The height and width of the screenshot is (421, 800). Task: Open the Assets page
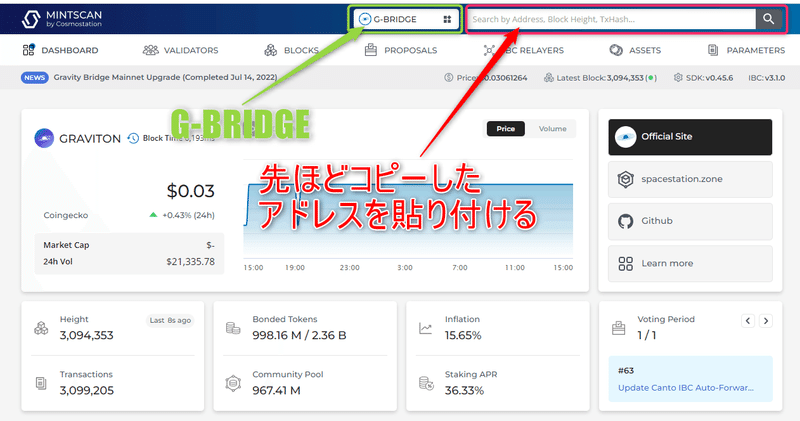tap(635, 50)
